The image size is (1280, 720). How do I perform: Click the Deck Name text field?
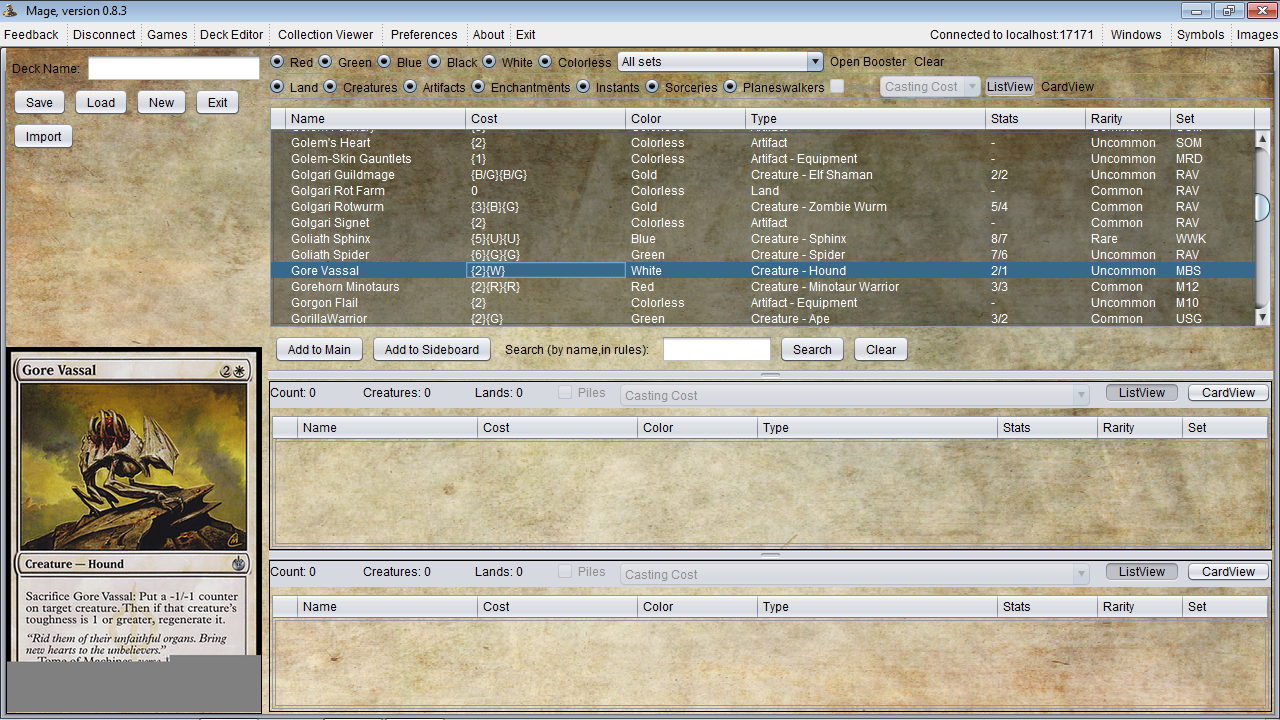coord(174,68)
